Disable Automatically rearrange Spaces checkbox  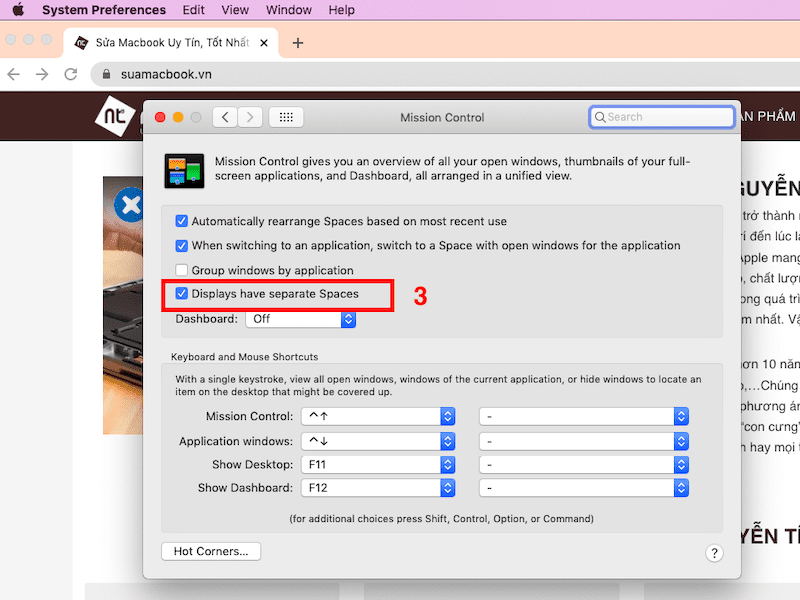click(x=182, y=221)
